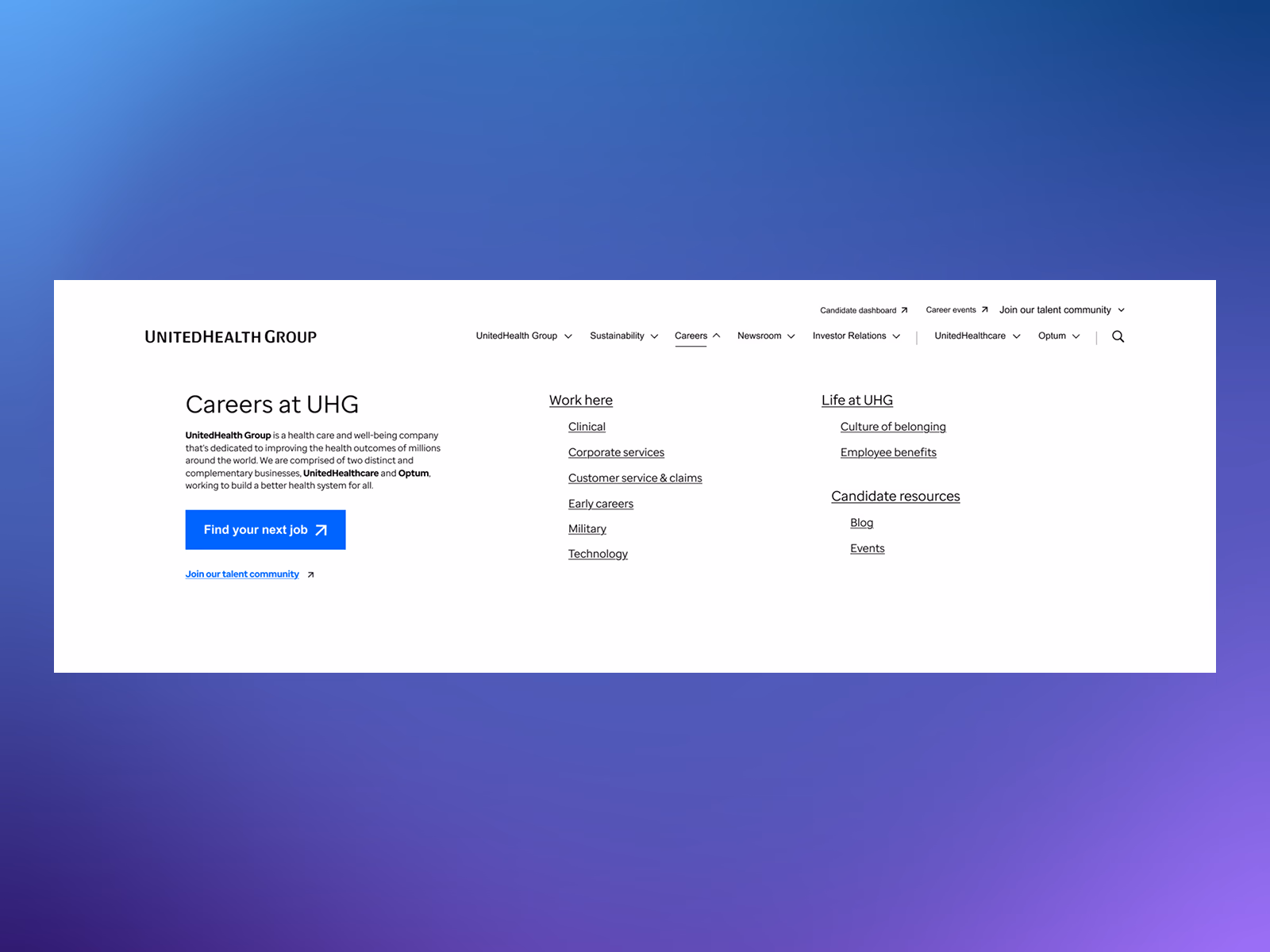The width and height of the screenshot is (1270, 952).
Task: Open the Candidate dashboard link
Action: coord(858,310)
